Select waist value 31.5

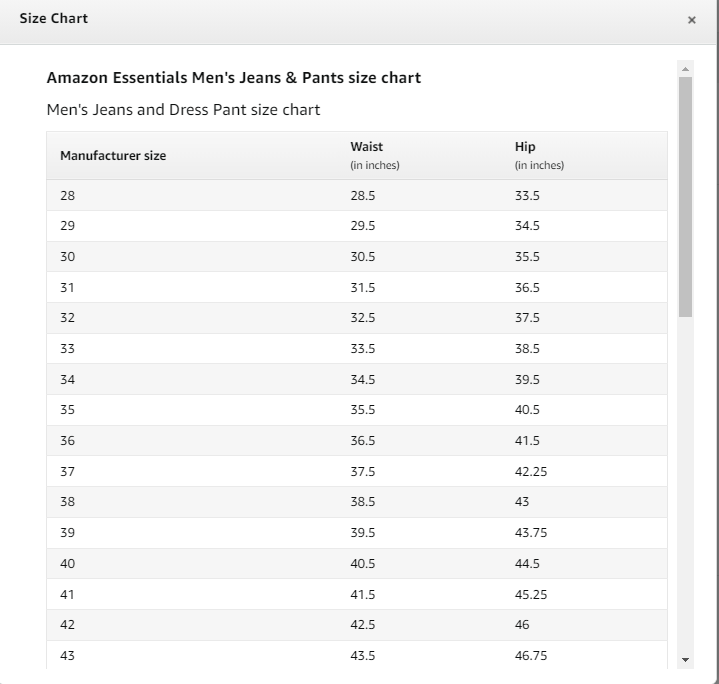[363, 287]
